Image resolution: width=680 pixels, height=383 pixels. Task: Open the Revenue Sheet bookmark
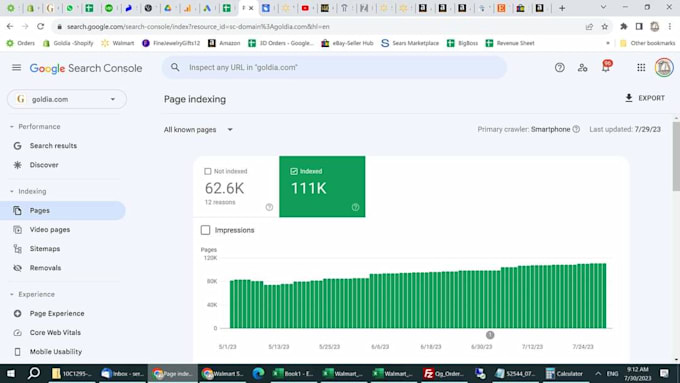[510, 43]
